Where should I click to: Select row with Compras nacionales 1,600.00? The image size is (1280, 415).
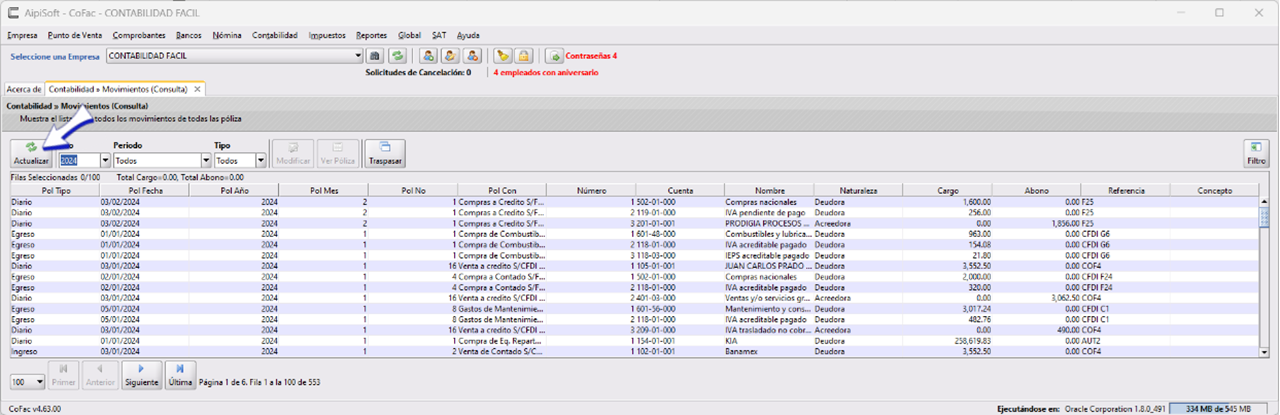pyautogui.click(x=633, y=201)
